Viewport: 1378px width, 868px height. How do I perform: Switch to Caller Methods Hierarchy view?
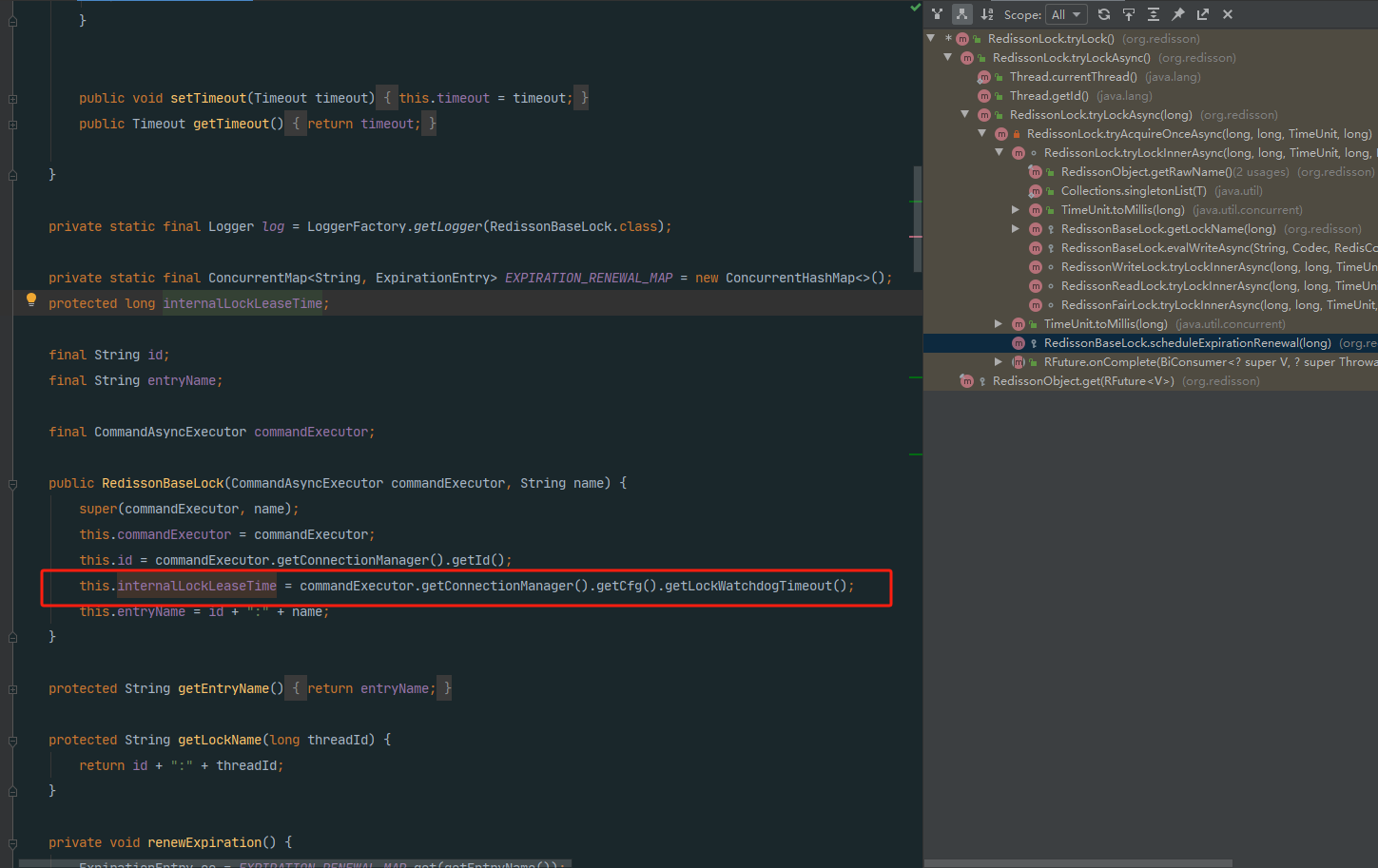938,14
